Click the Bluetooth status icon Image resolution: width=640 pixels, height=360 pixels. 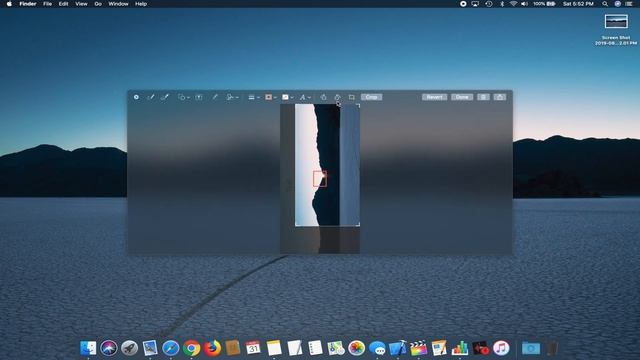[502, 4]
